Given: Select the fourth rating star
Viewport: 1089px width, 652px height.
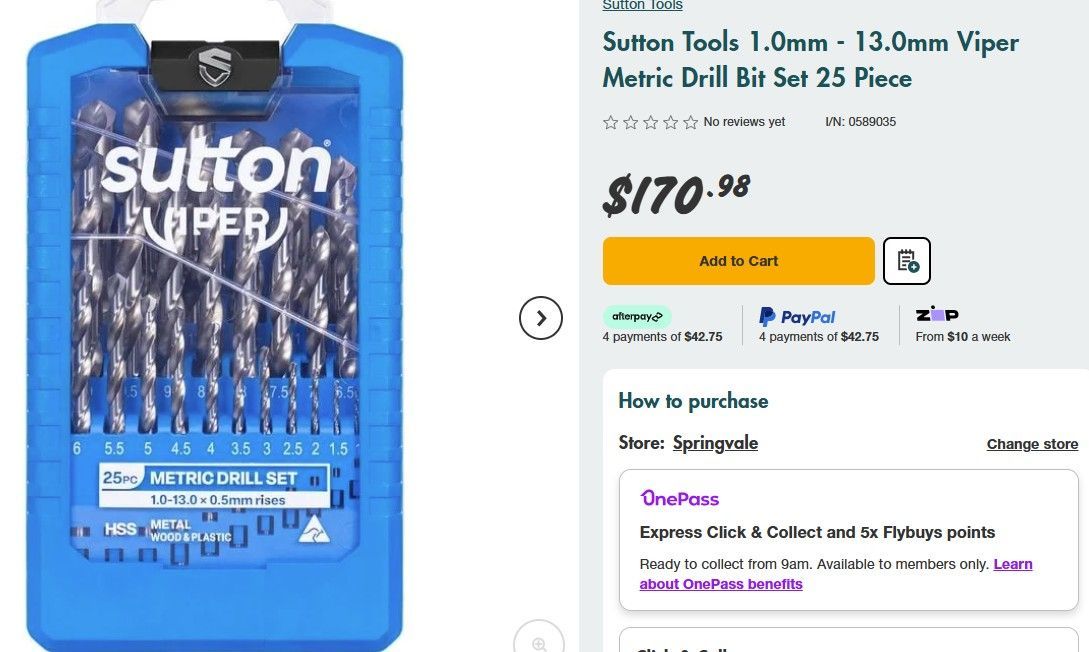Looking at the screenshot, I should pos(670,122).
